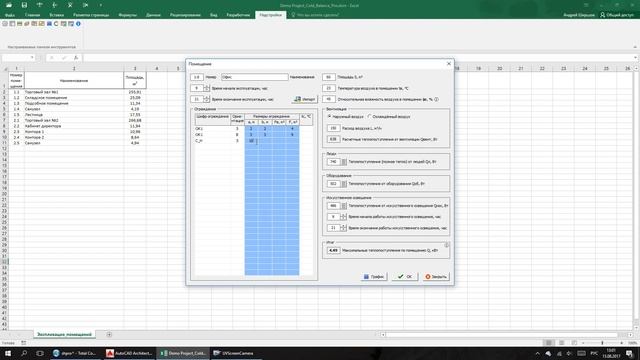Click the total max heat gain field

point(333,250)
